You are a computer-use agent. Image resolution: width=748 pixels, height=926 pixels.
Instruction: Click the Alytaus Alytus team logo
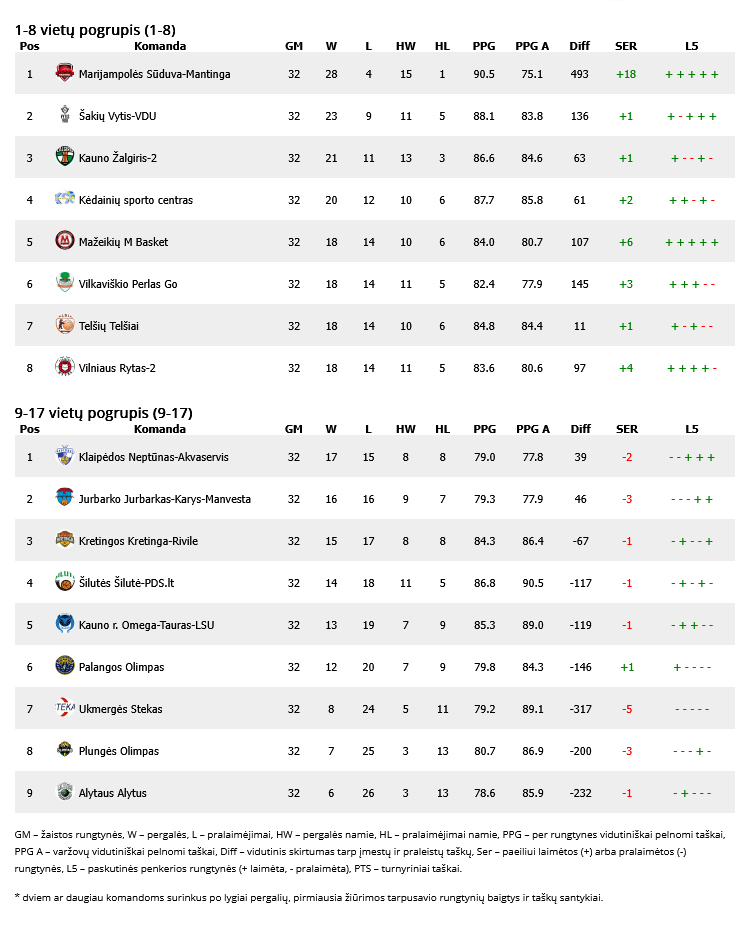[x=65, y=793]
